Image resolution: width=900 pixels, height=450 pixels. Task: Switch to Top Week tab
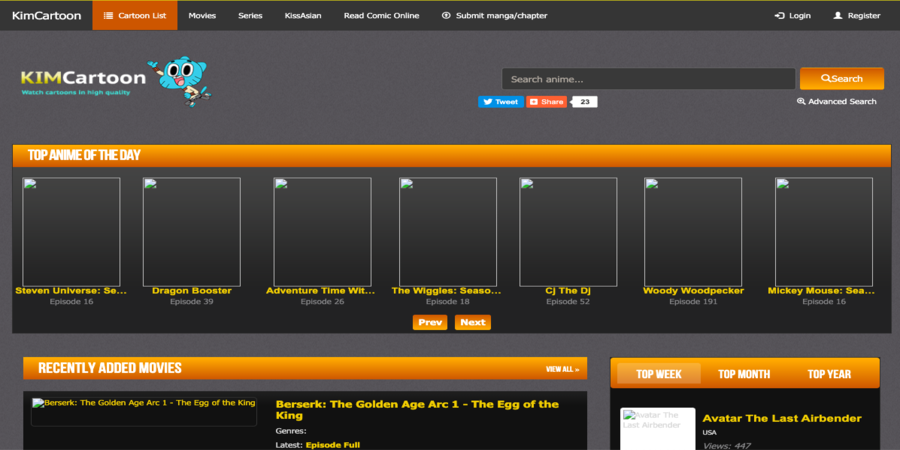click(x=659, y=374)
